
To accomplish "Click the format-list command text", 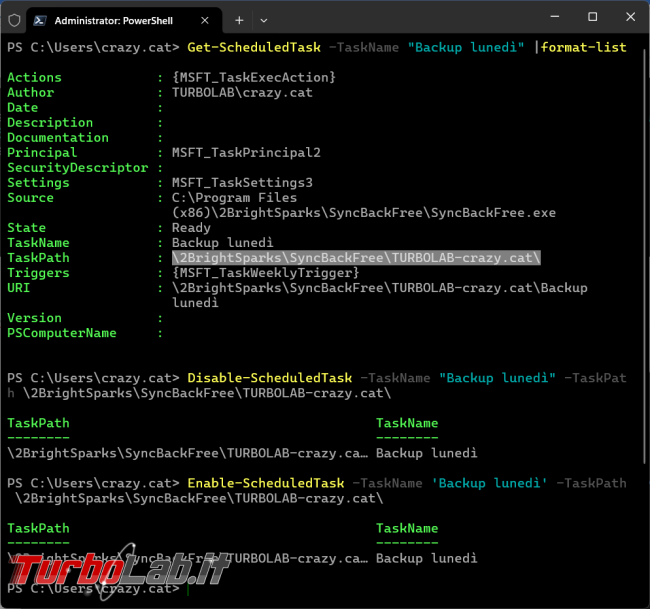I will (x=583, y=47).
